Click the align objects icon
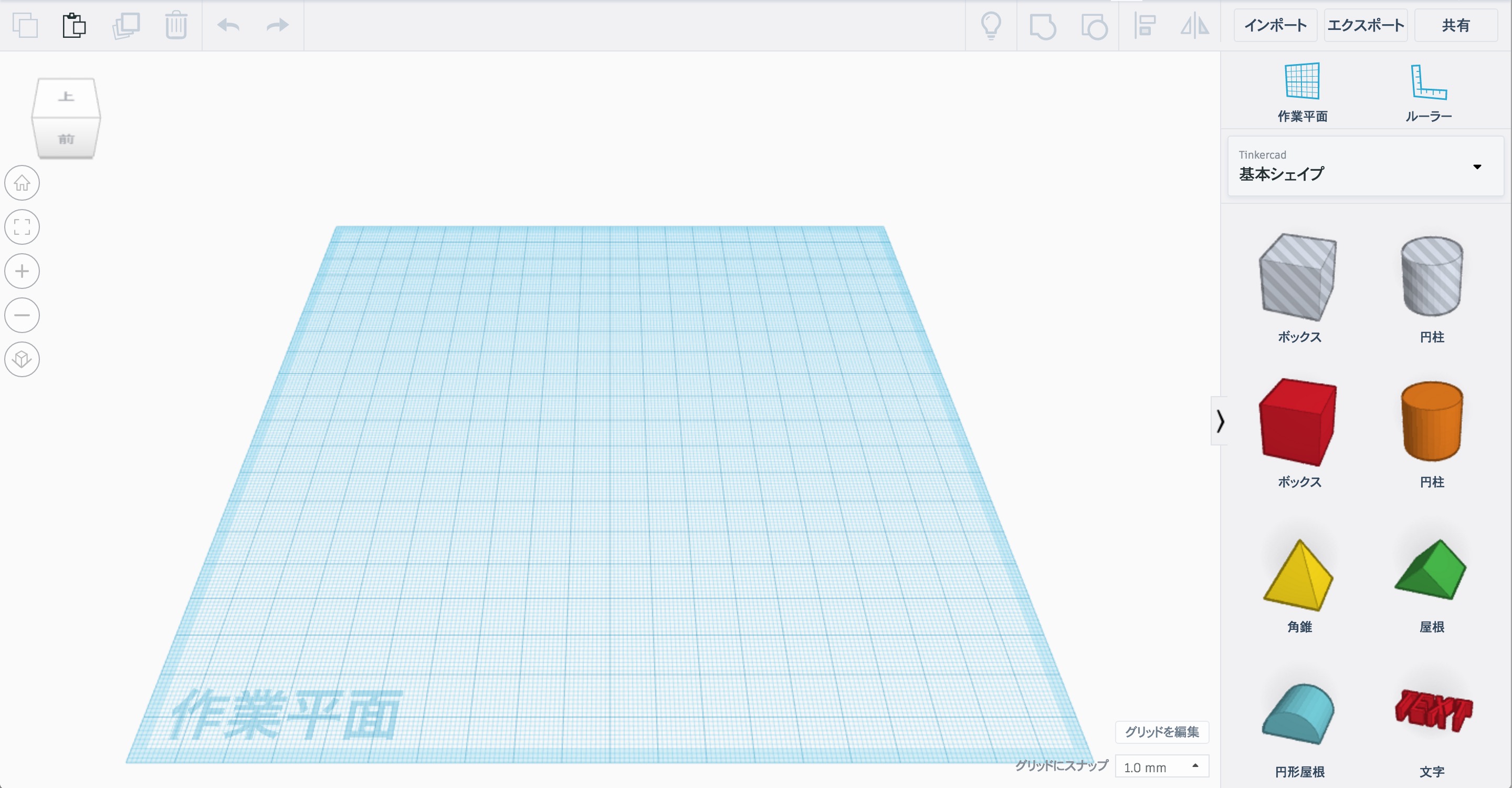The height and width of the screenshot is (788, 1512). [x=1144, y=25]
